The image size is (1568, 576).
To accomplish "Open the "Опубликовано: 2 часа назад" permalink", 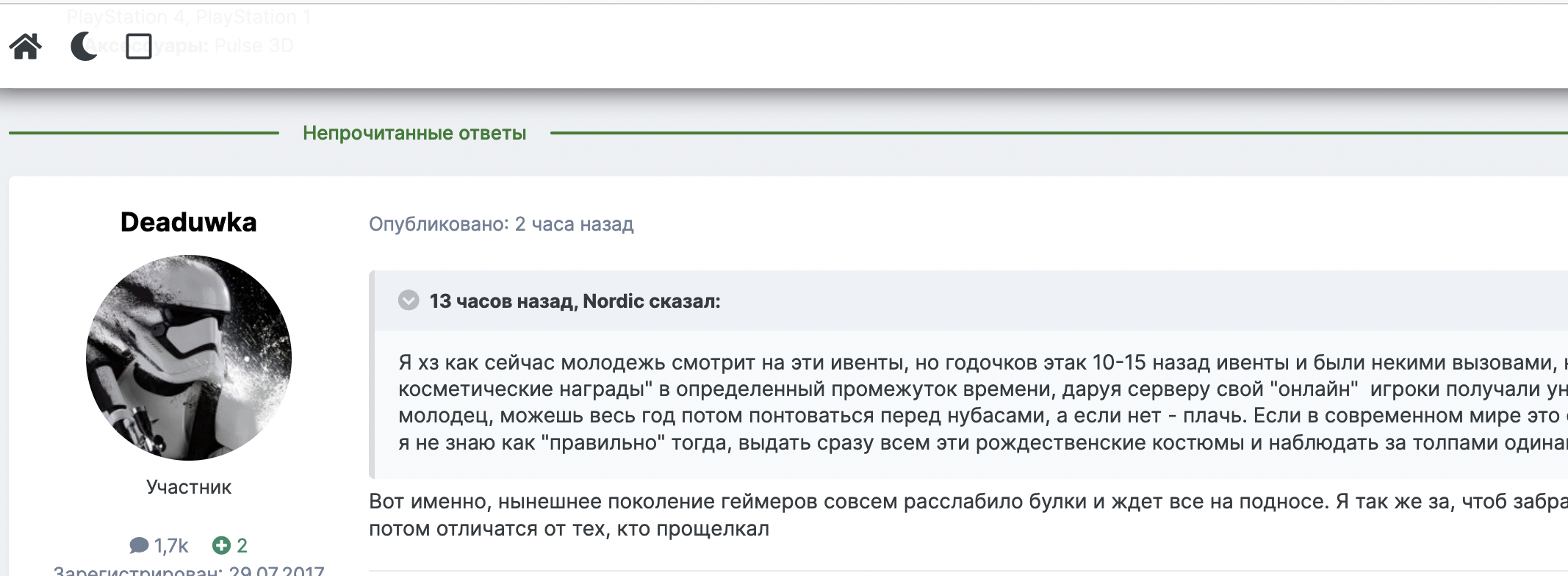I will (x=501, y=224).
